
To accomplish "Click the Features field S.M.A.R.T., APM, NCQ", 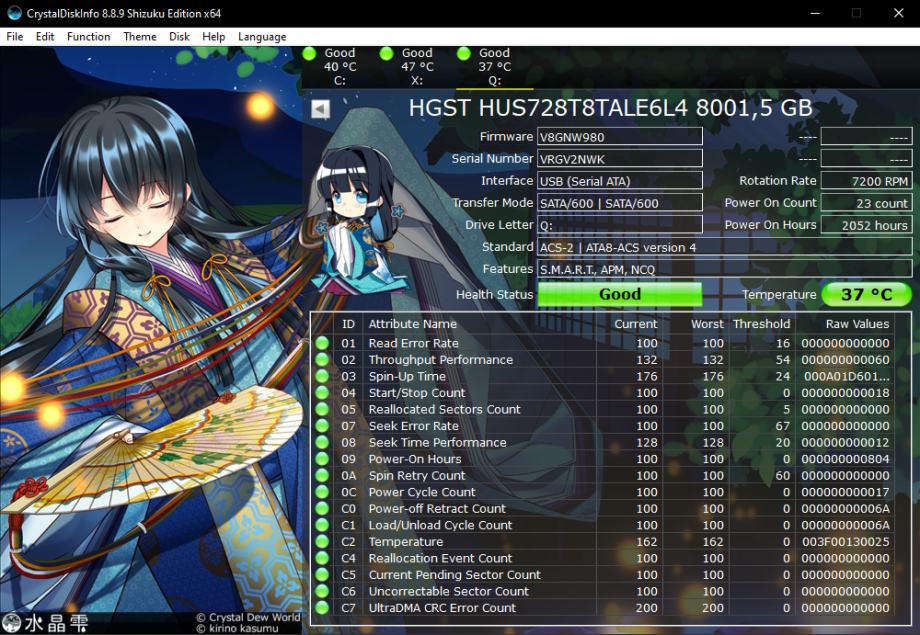I will tap(725, 269).
